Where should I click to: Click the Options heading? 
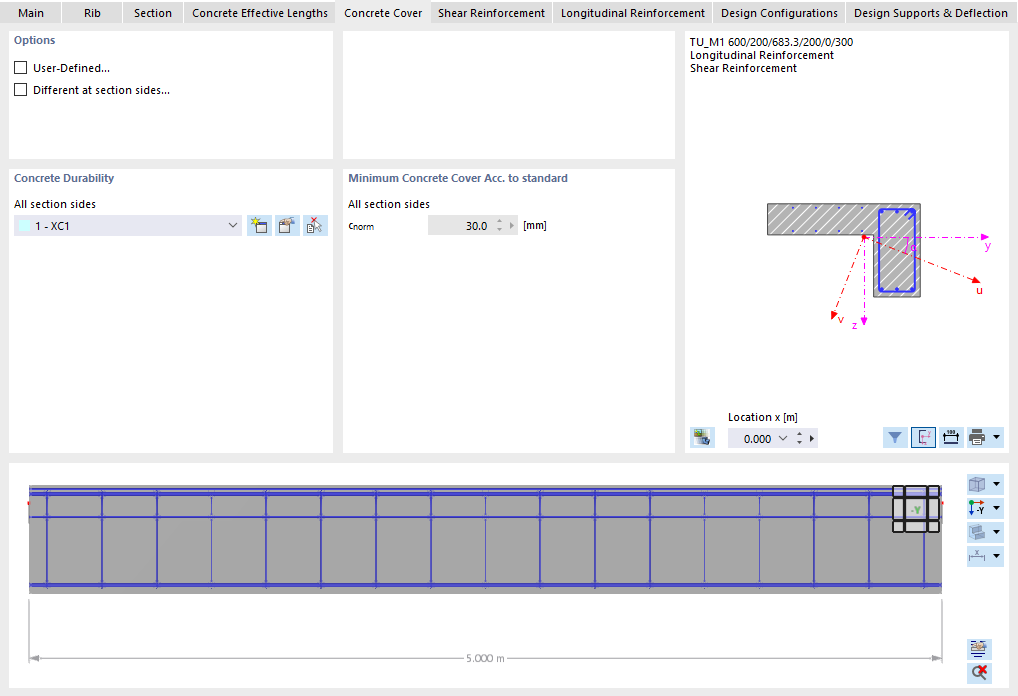[x=34, y=40]
